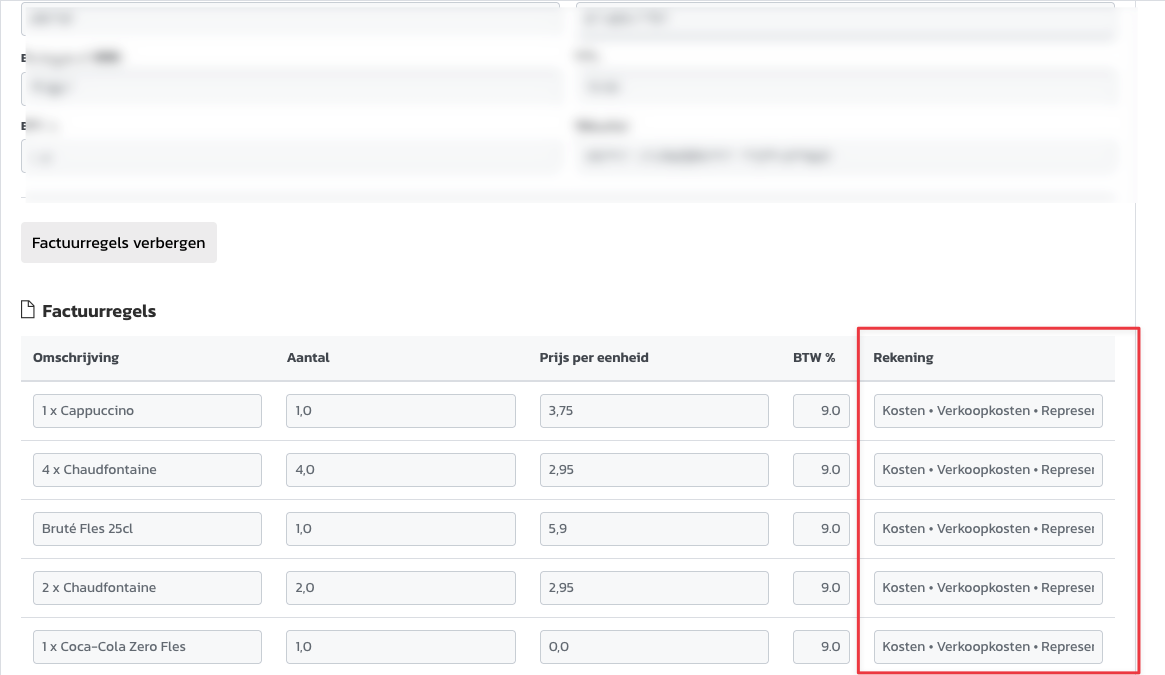Open Rekening dropdown for 4 x Chaudfontaine row
This screenshot has height=675, width=1165.
[987, 470]
